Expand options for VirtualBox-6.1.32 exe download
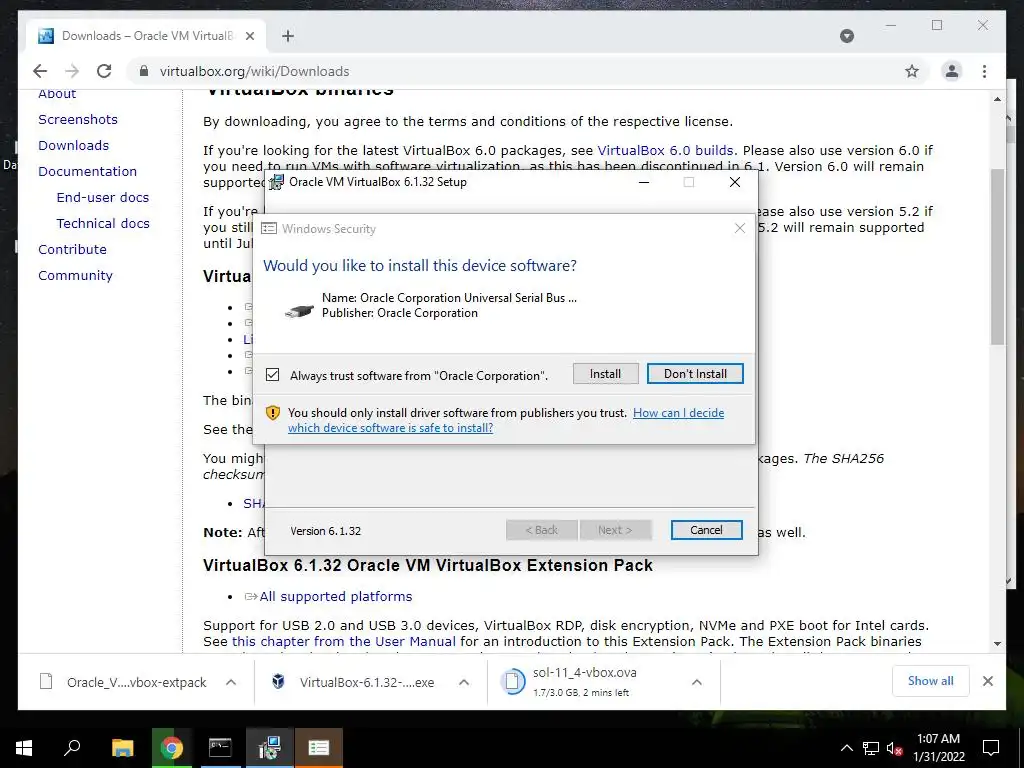This screenshot has width=1024, height=768. pyautogui.click(x=464, y=682)
